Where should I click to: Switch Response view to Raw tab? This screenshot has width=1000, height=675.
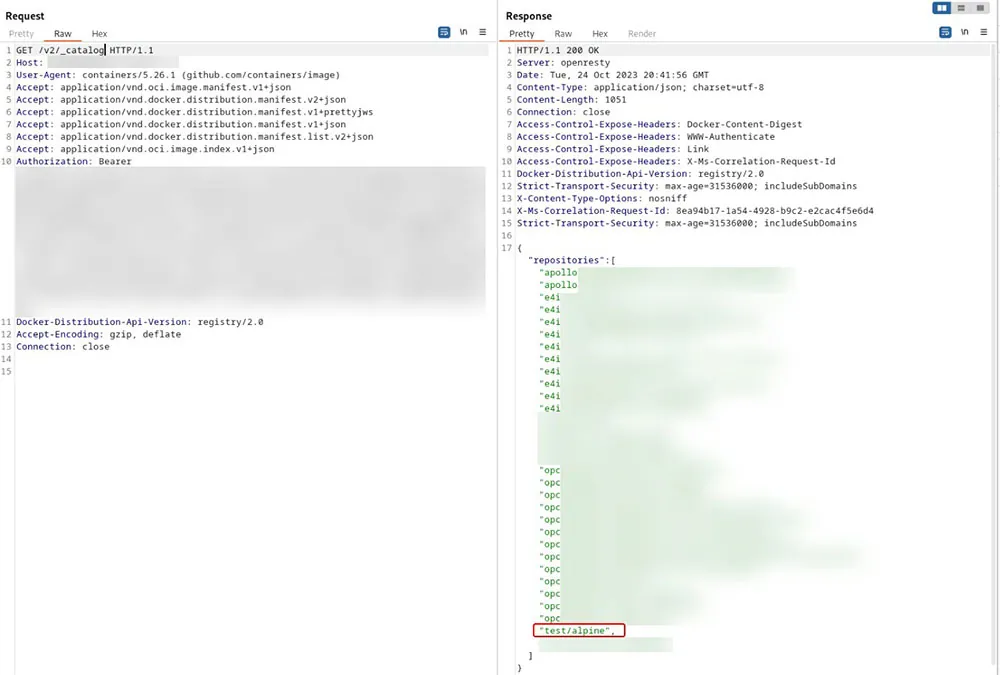click(563, 34)
